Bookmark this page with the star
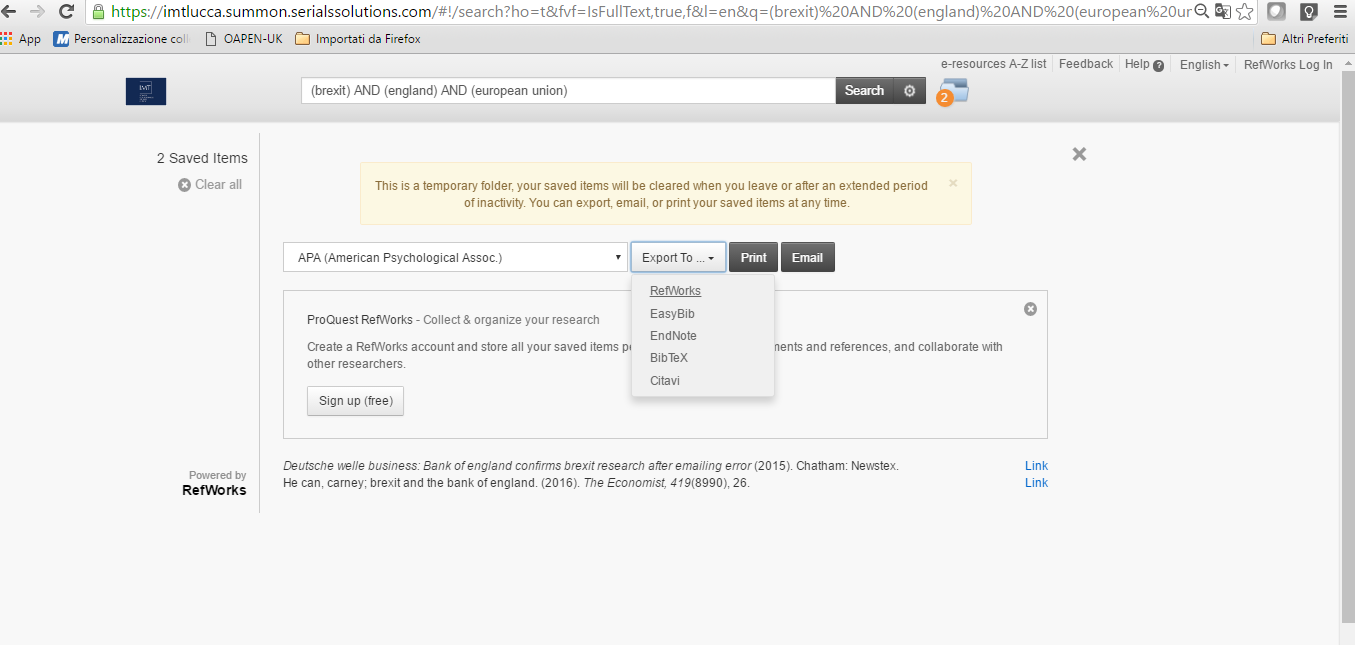Image resolution: width=1355 pixels, height=645 pixels. tap(1244, 12)
